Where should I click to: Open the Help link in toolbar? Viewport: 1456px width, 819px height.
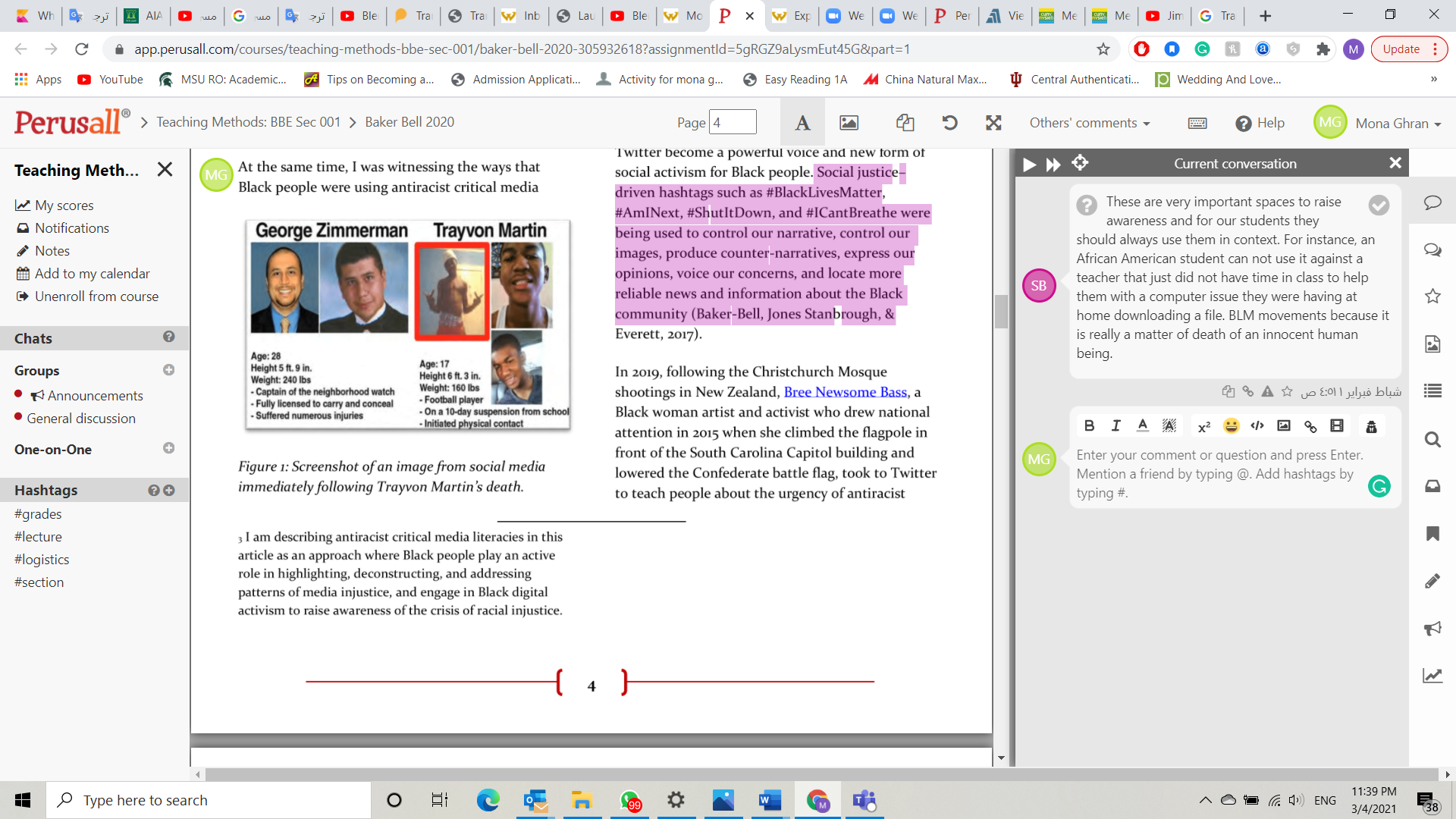tap(1260, 123)
